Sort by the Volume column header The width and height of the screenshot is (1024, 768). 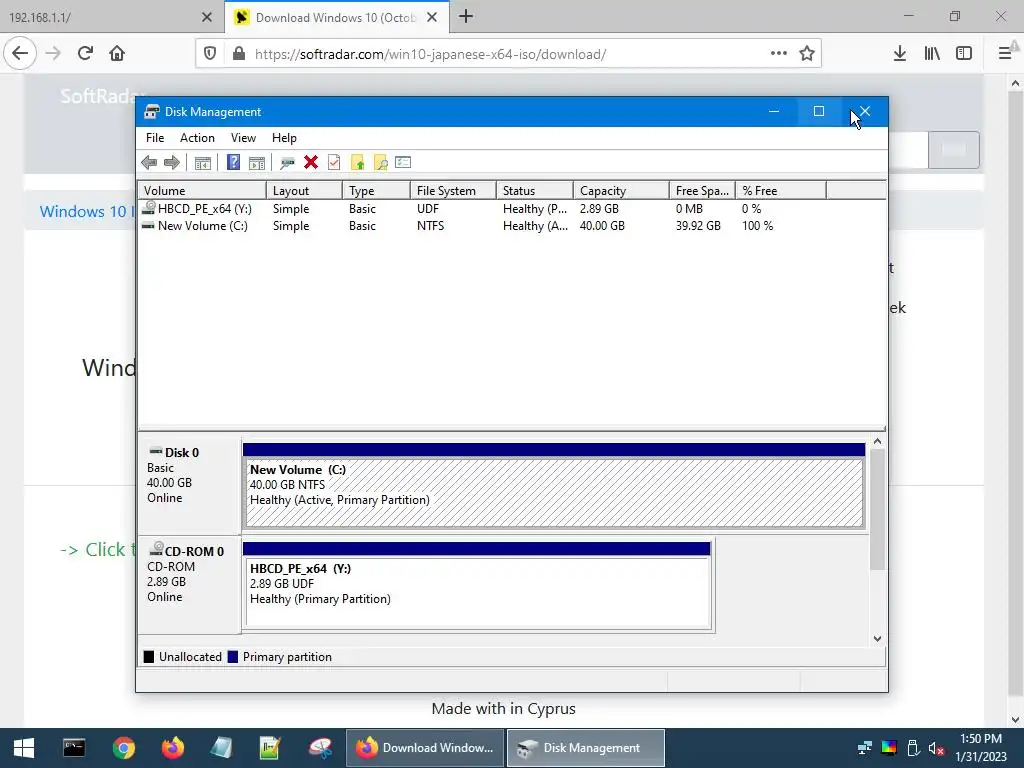202,191
